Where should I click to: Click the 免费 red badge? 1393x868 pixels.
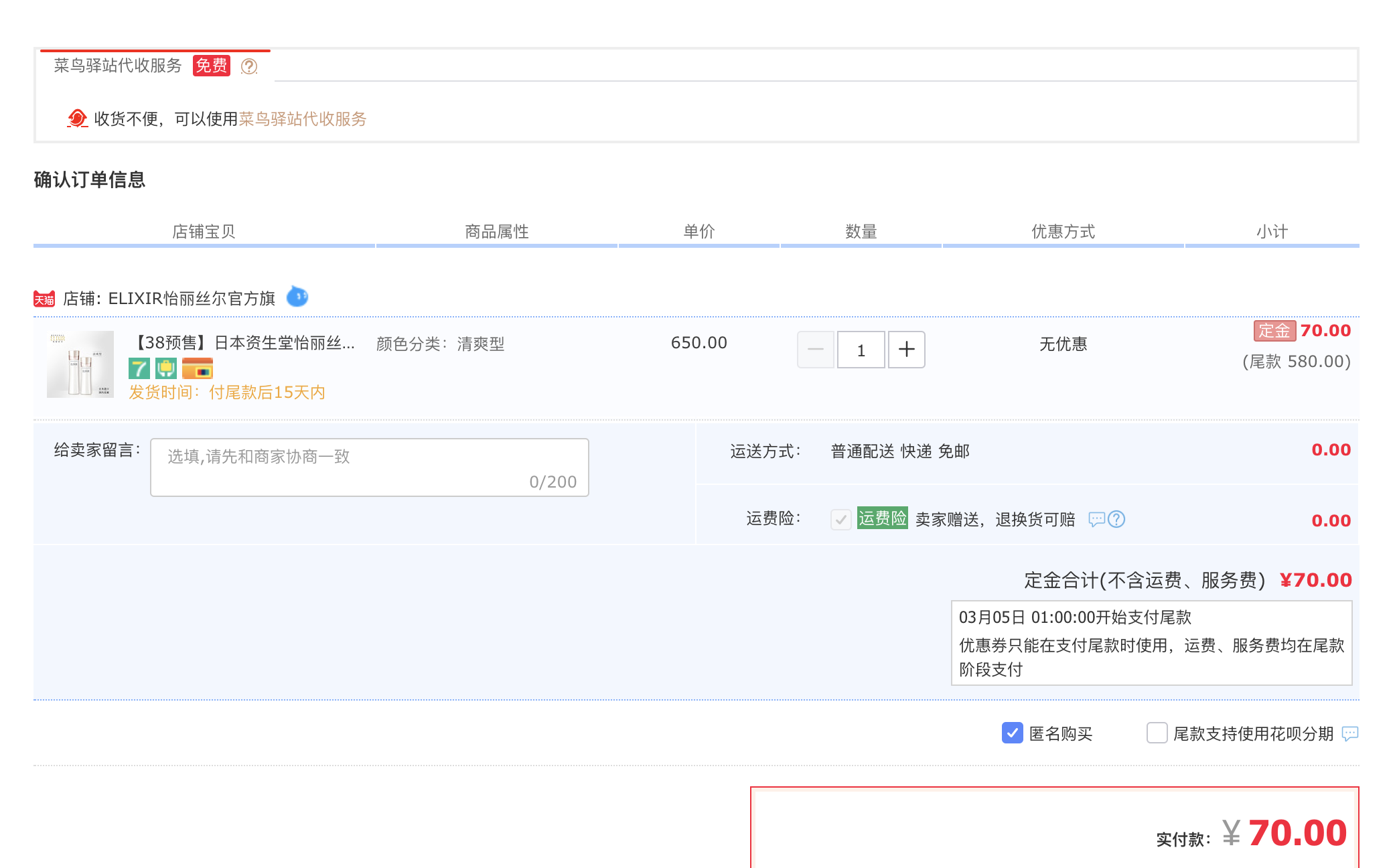click(212, 66)
